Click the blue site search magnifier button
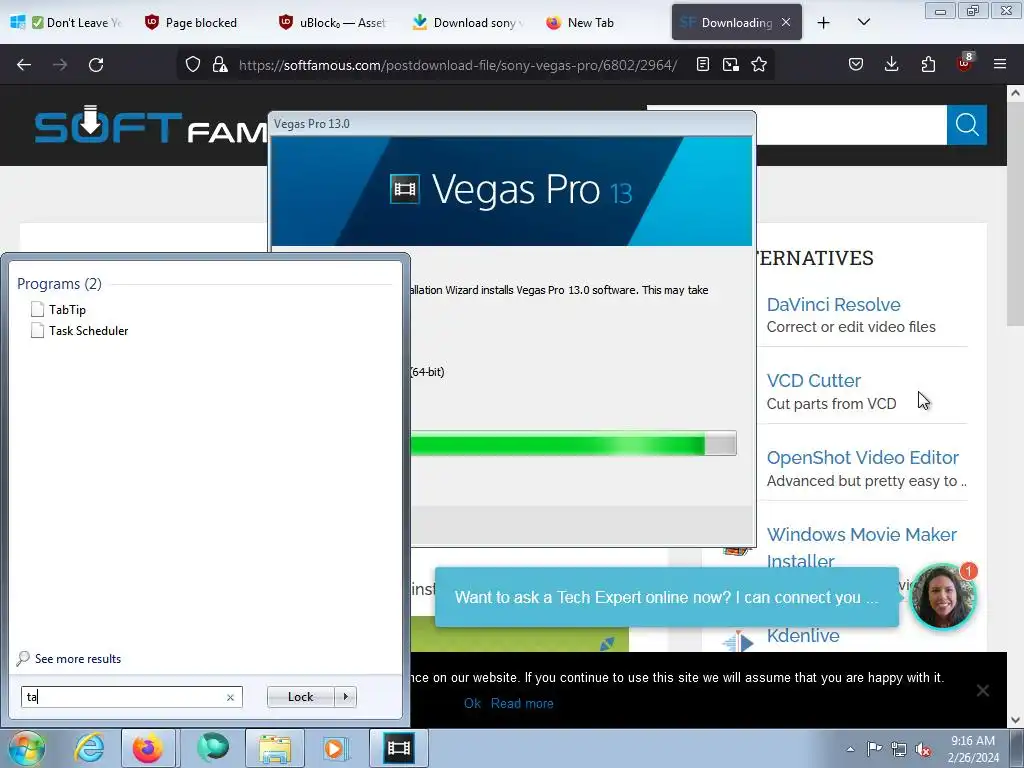Viewport: 1024px width, 768px height. (967, 125)
